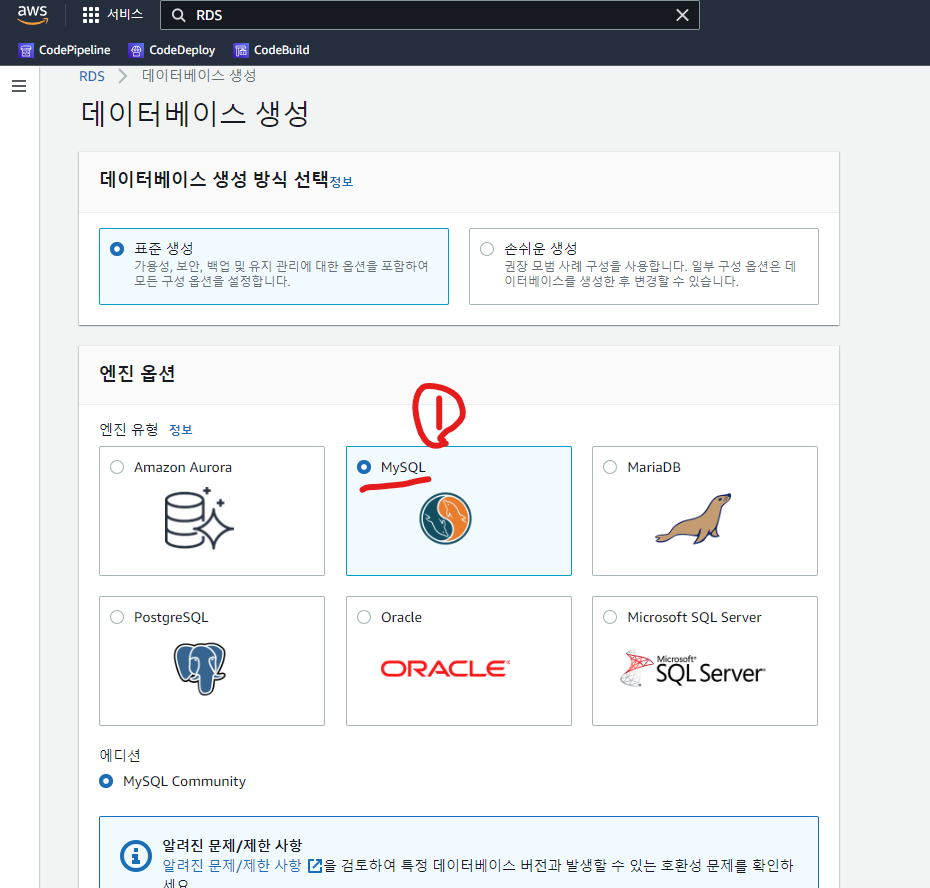Image resolution: width=930 pixels, height=888 pixels.
Task: Select PostgreSQL engine radio
Action: click(117, 617)
